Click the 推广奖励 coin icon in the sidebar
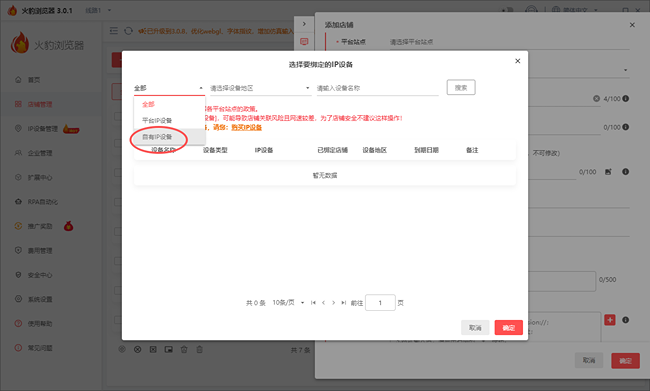Screen dimensions: 650x391 click(x=18, y=226)
